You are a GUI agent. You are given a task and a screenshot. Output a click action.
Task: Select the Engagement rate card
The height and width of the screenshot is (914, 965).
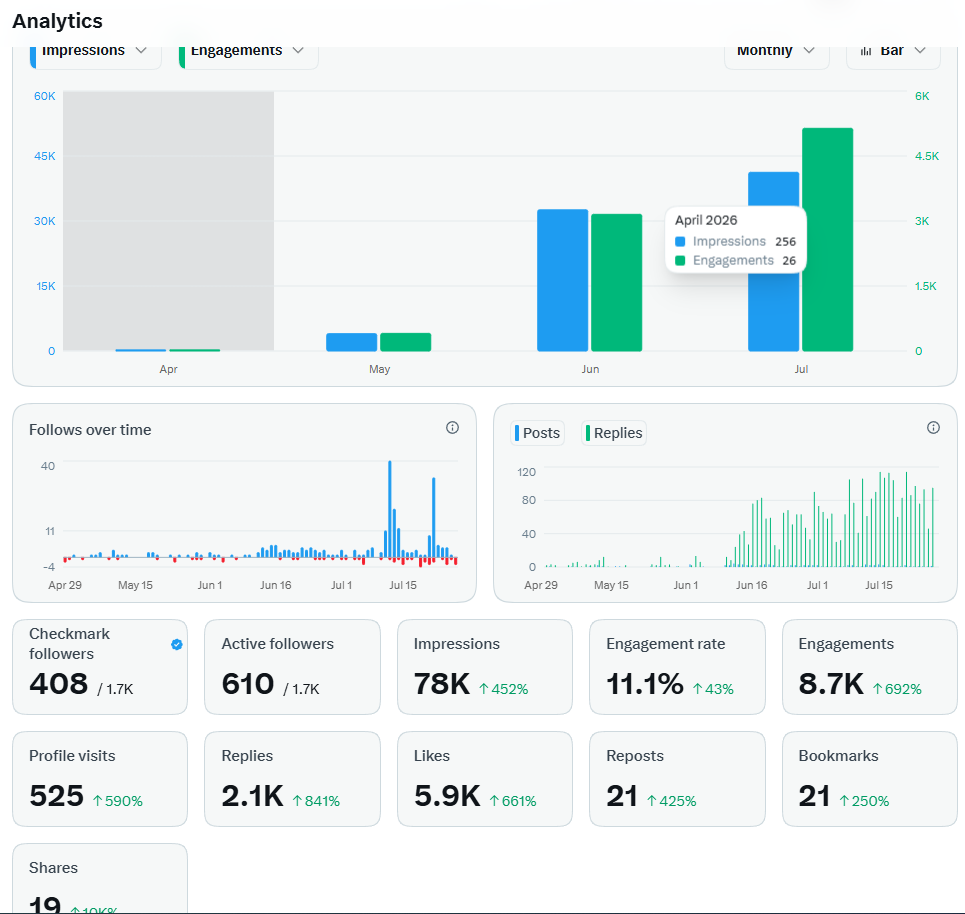tap(678, 667)
